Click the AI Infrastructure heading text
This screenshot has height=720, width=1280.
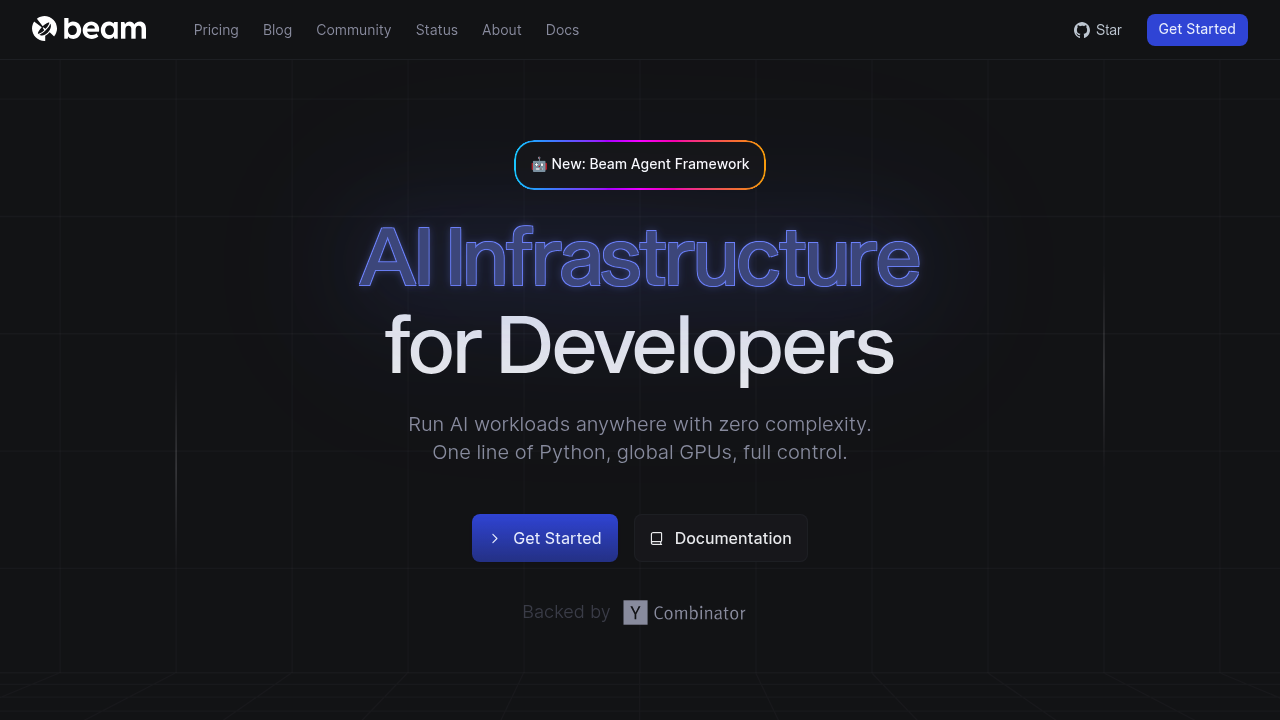click(x=639, y=257)
